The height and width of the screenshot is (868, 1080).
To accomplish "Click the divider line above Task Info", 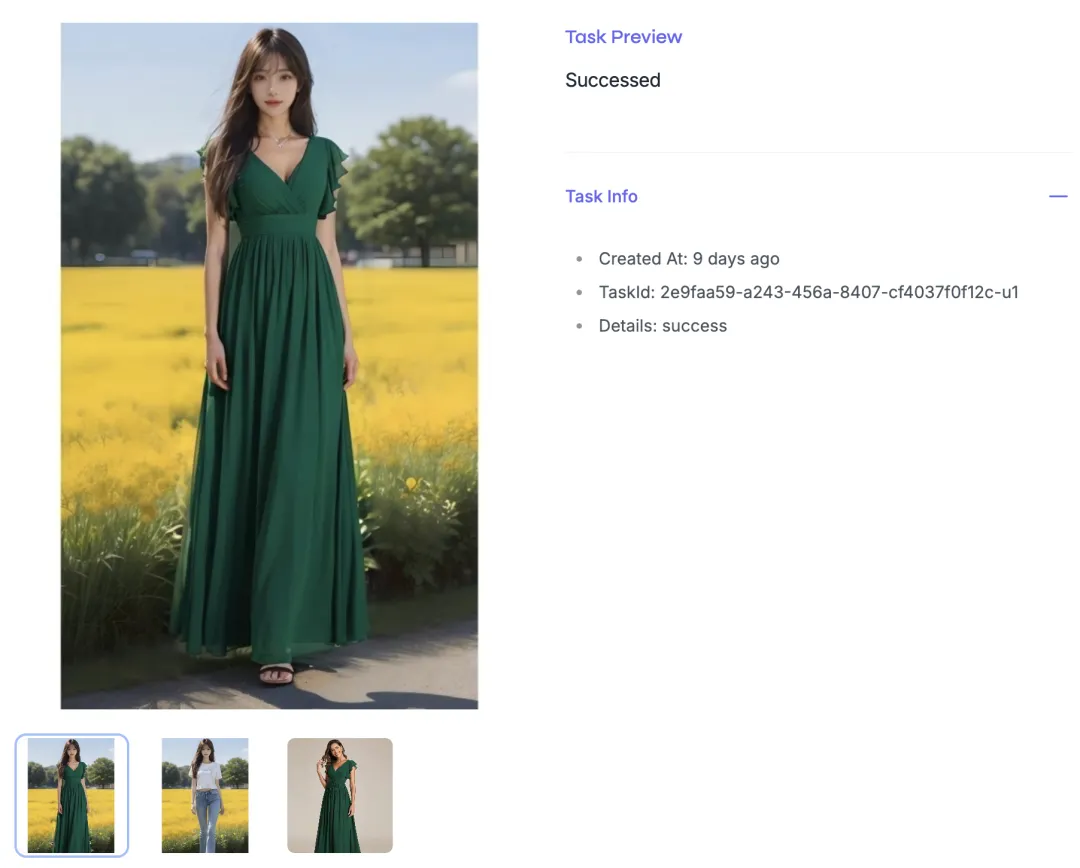I will click(818, 152).
